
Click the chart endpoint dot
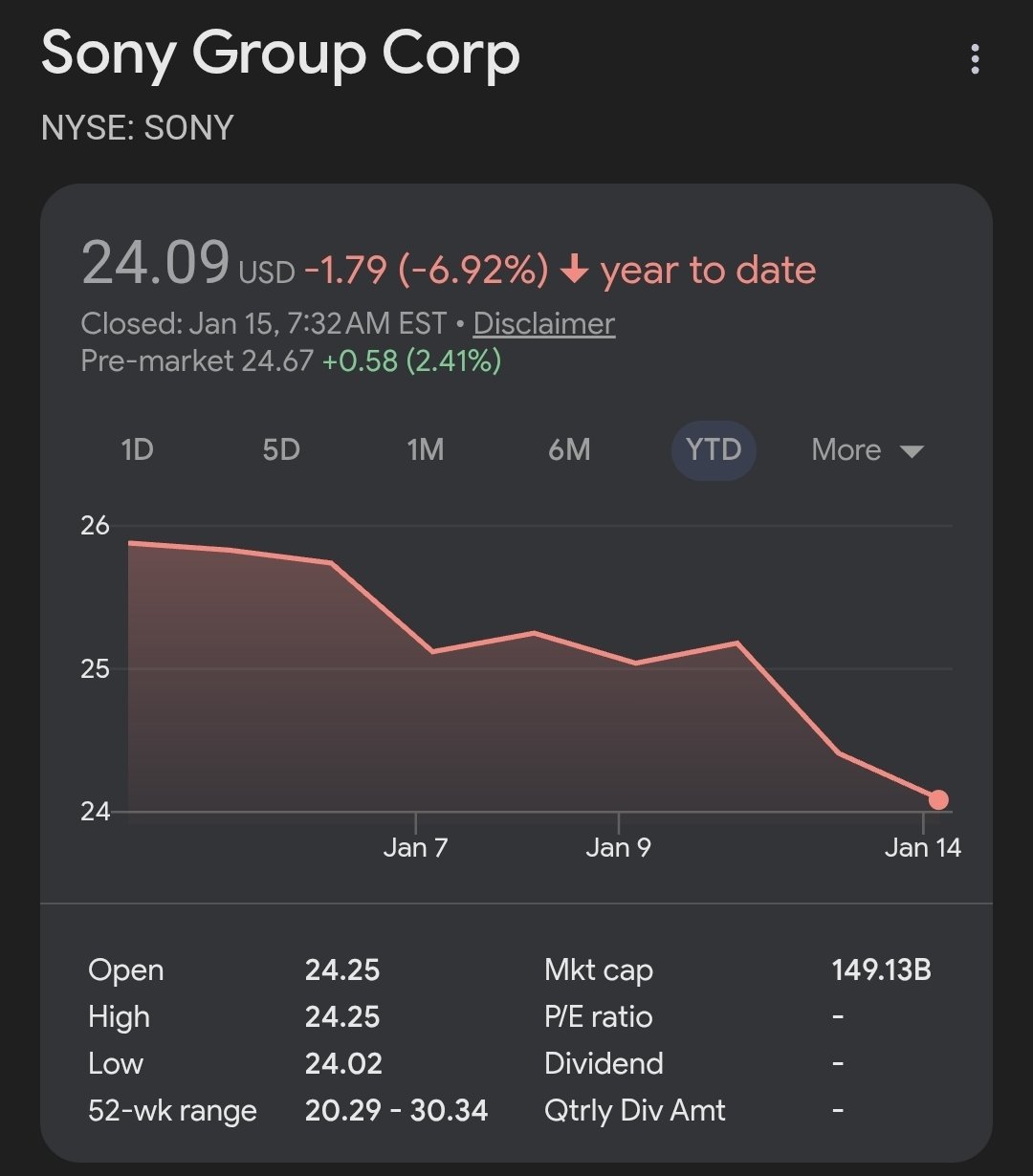[938, 799]
